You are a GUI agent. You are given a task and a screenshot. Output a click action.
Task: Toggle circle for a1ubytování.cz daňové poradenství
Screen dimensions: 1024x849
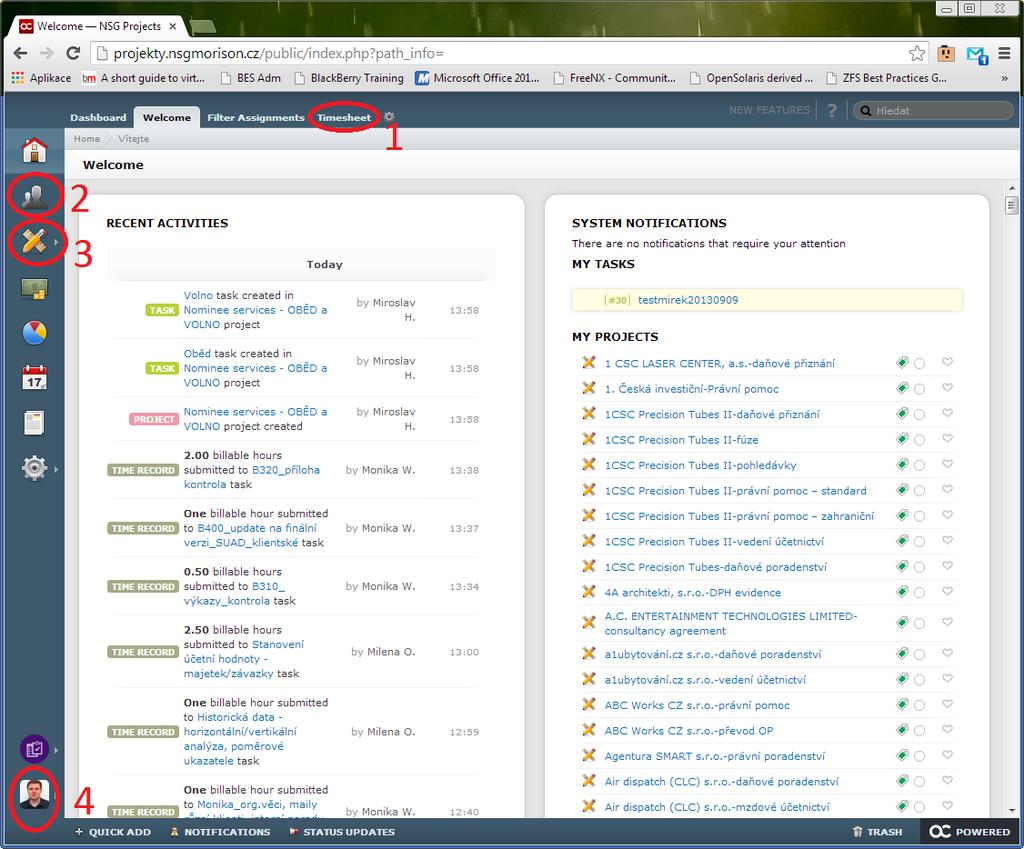[920, 654]
